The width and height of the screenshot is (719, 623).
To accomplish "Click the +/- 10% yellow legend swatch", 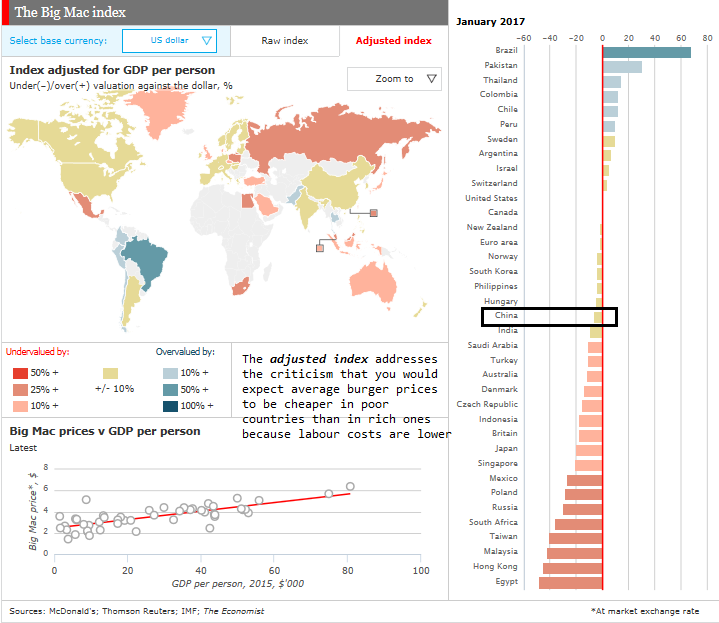I will (x=111, y=373).
